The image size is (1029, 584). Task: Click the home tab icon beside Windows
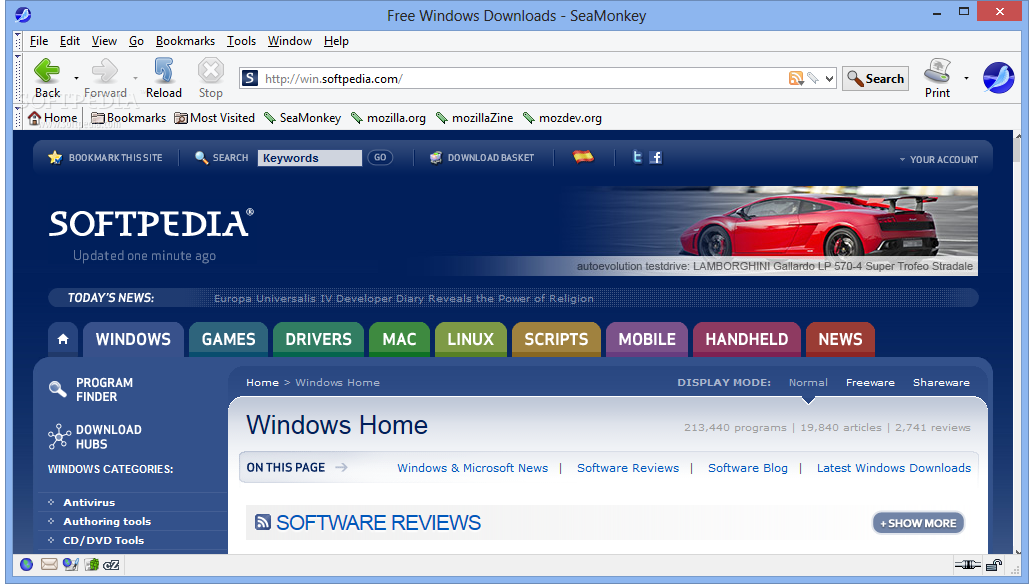(63, 339)
